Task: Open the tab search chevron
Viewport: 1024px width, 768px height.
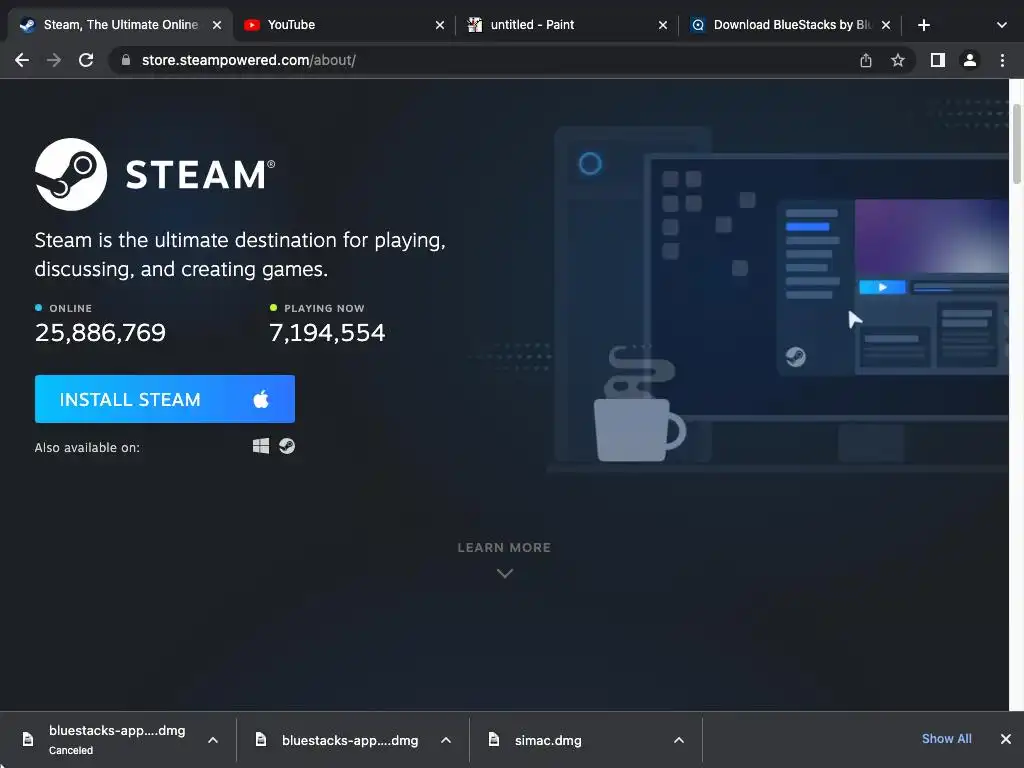Action: coord(1002,25)
